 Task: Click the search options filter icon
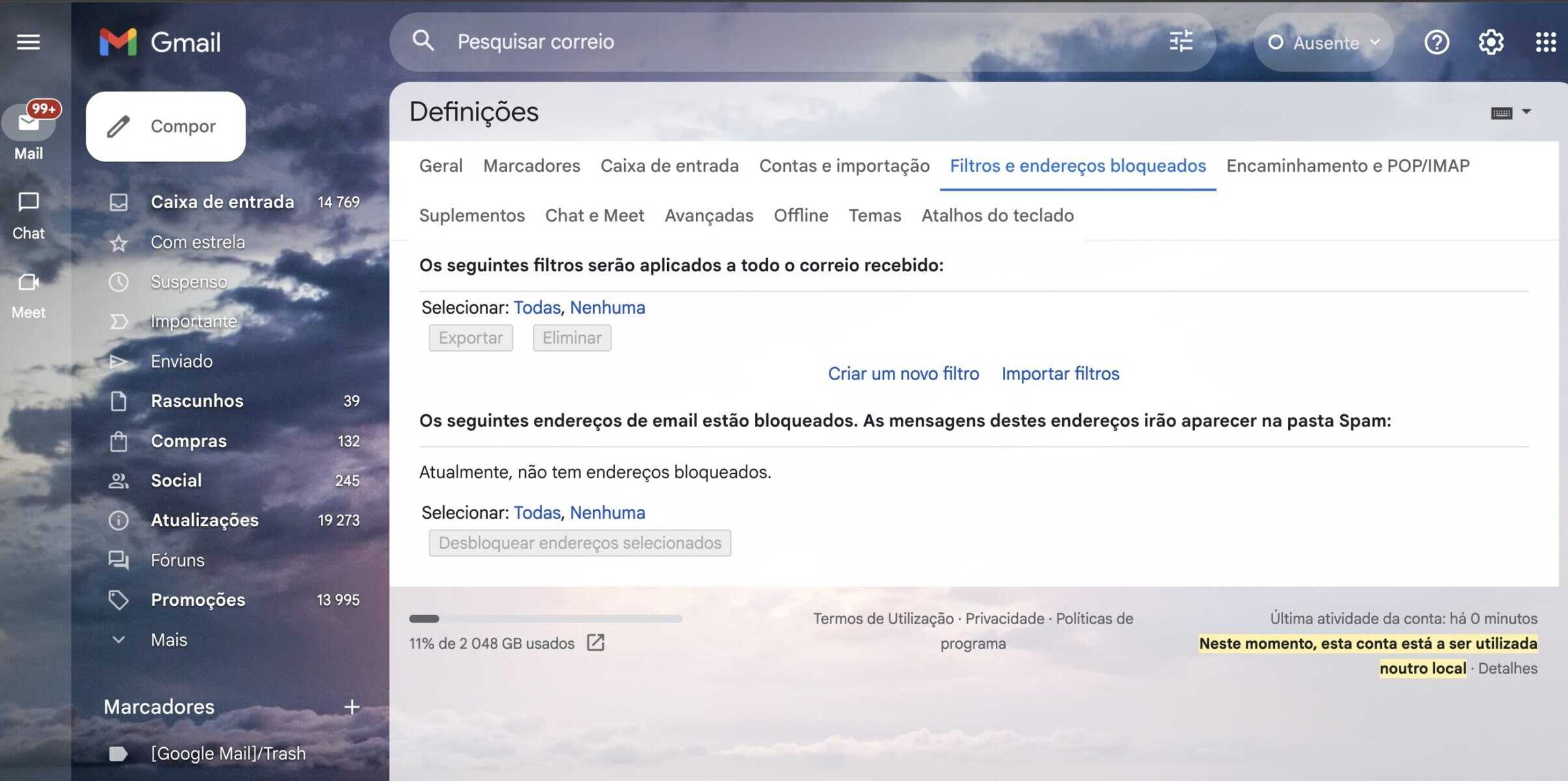[1181, 42]
